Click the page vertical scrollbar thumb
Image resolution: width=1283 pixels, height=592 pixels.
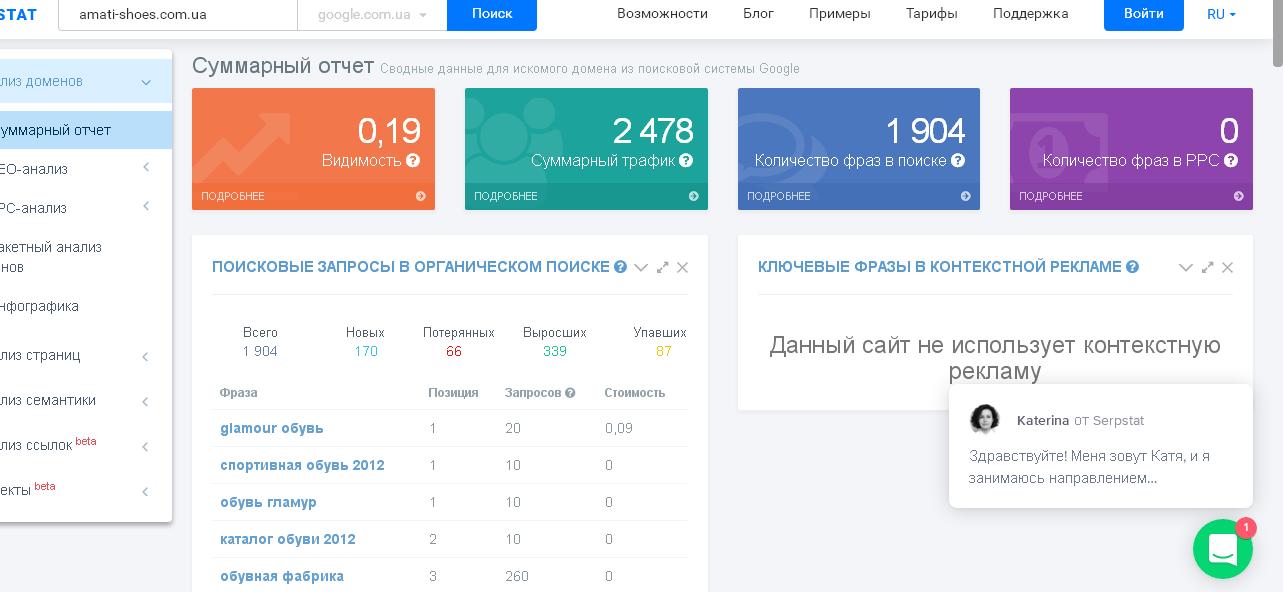pyautogui.click(x=1277, y=34)
